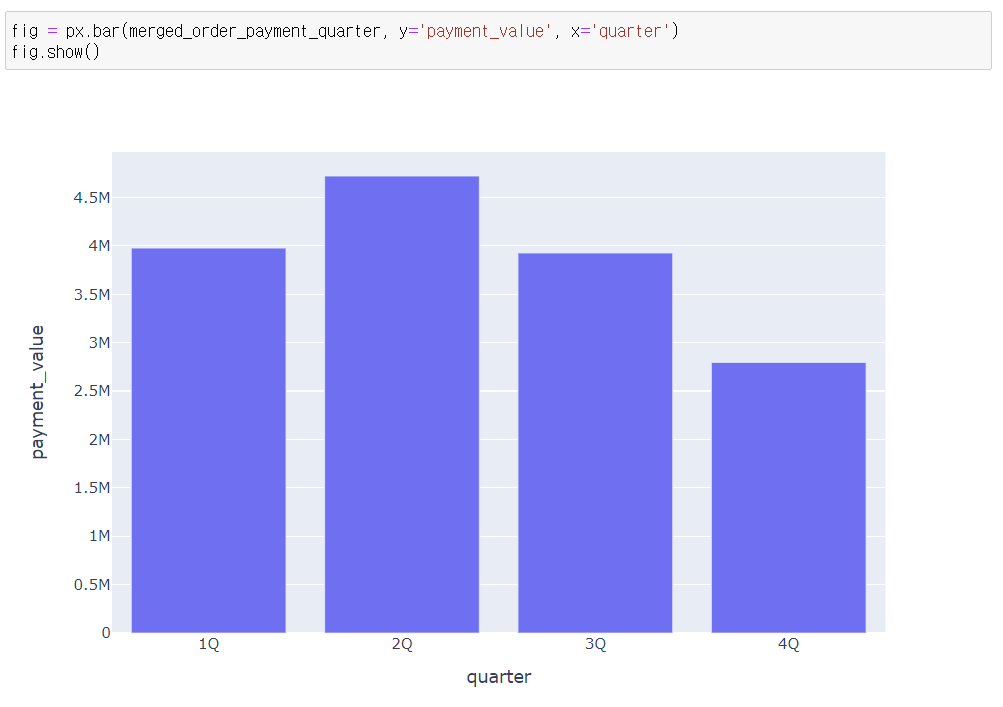This screenshot has height=707, width=1003.
Task: Click the 1Q x-axis label
Action: click(x=209, y=644)
